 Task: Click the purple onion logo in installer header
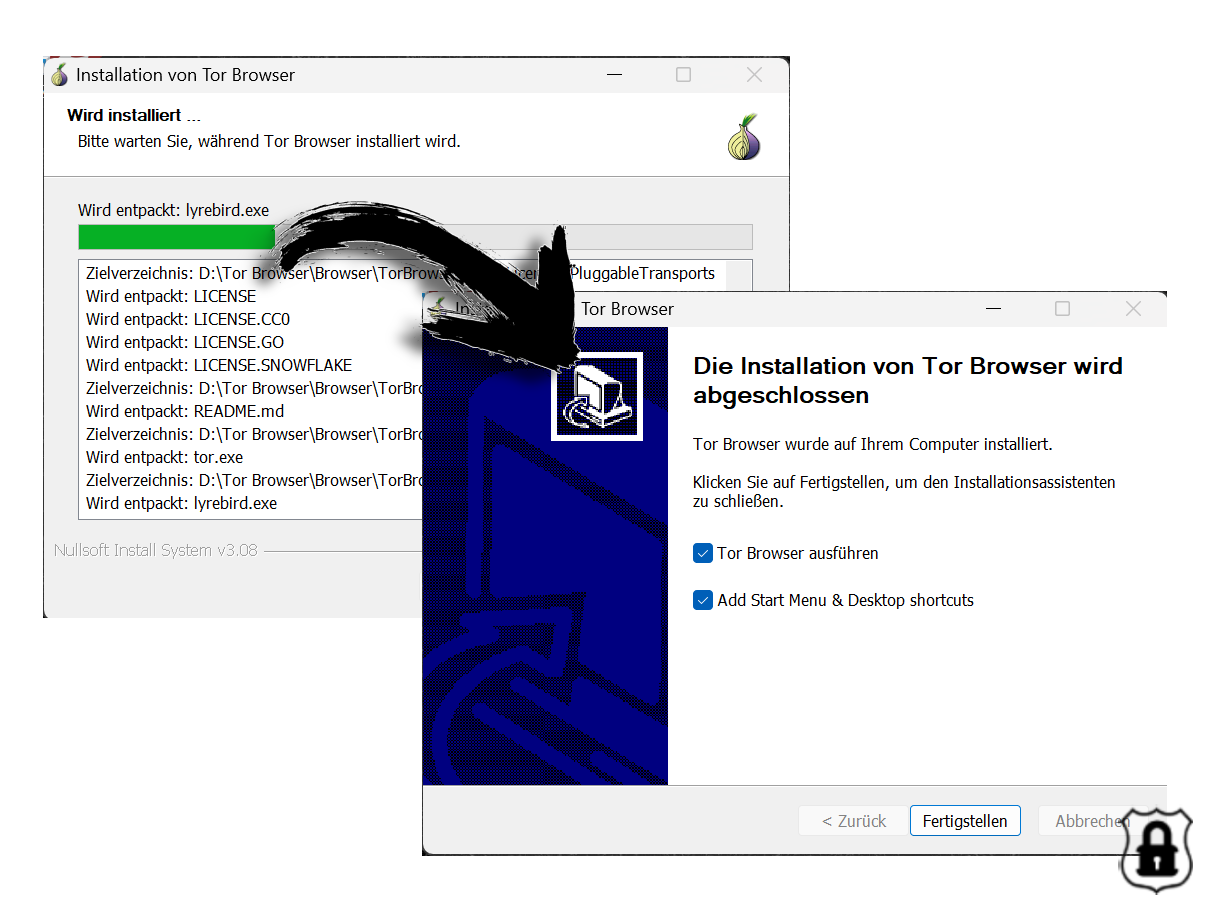click(745, 138)
